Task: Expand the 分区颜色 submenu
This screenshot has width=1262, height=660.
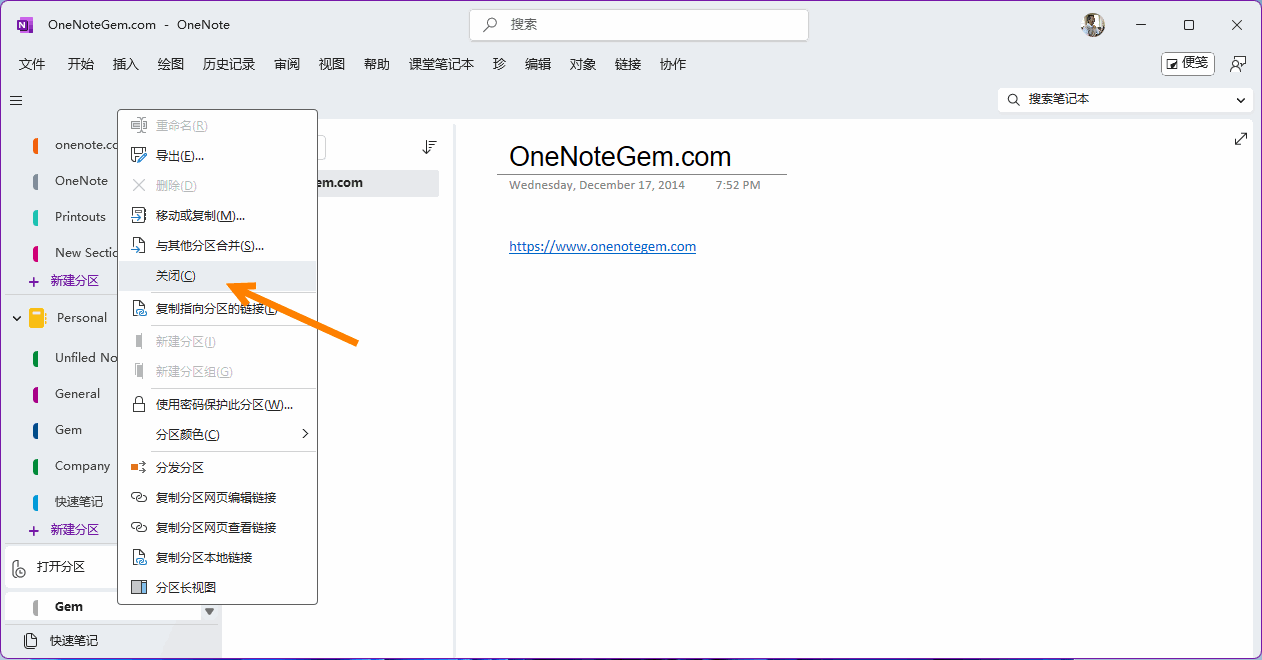Action: [x=305, y=434]
